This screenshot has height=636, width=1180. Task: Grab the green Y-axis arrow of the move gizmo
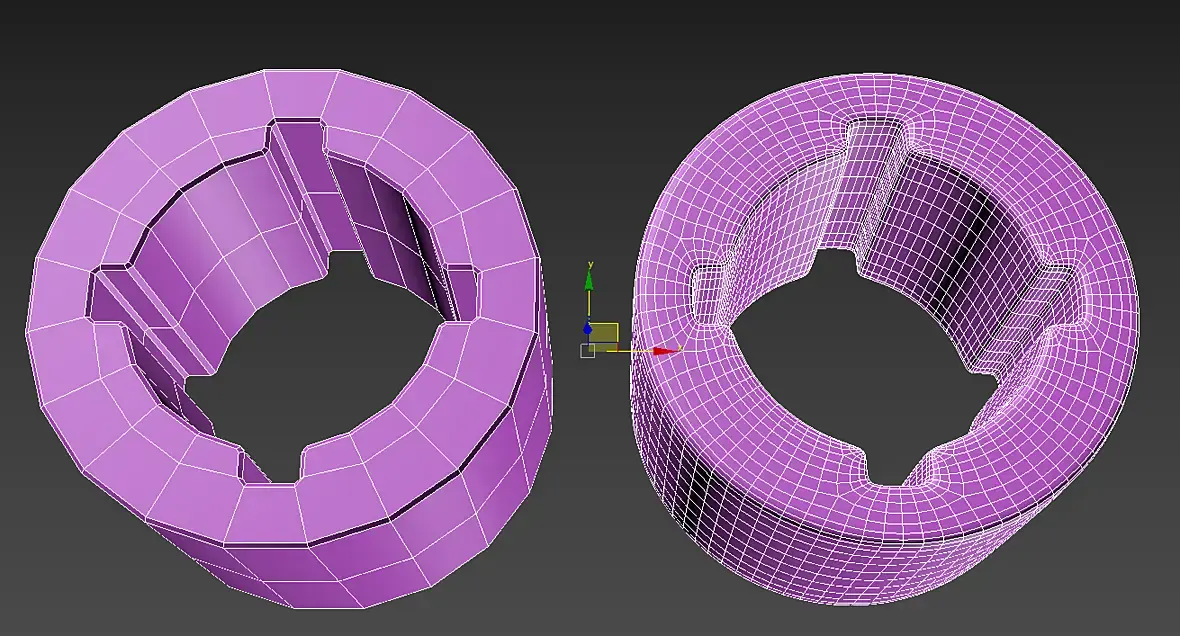point(588,280)
